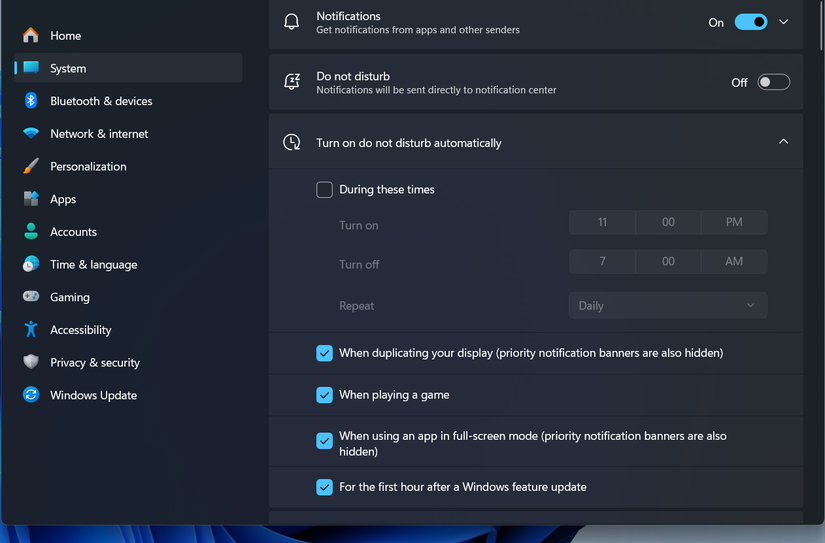Open the Privacy & security shield icon

tap(31, 361)
